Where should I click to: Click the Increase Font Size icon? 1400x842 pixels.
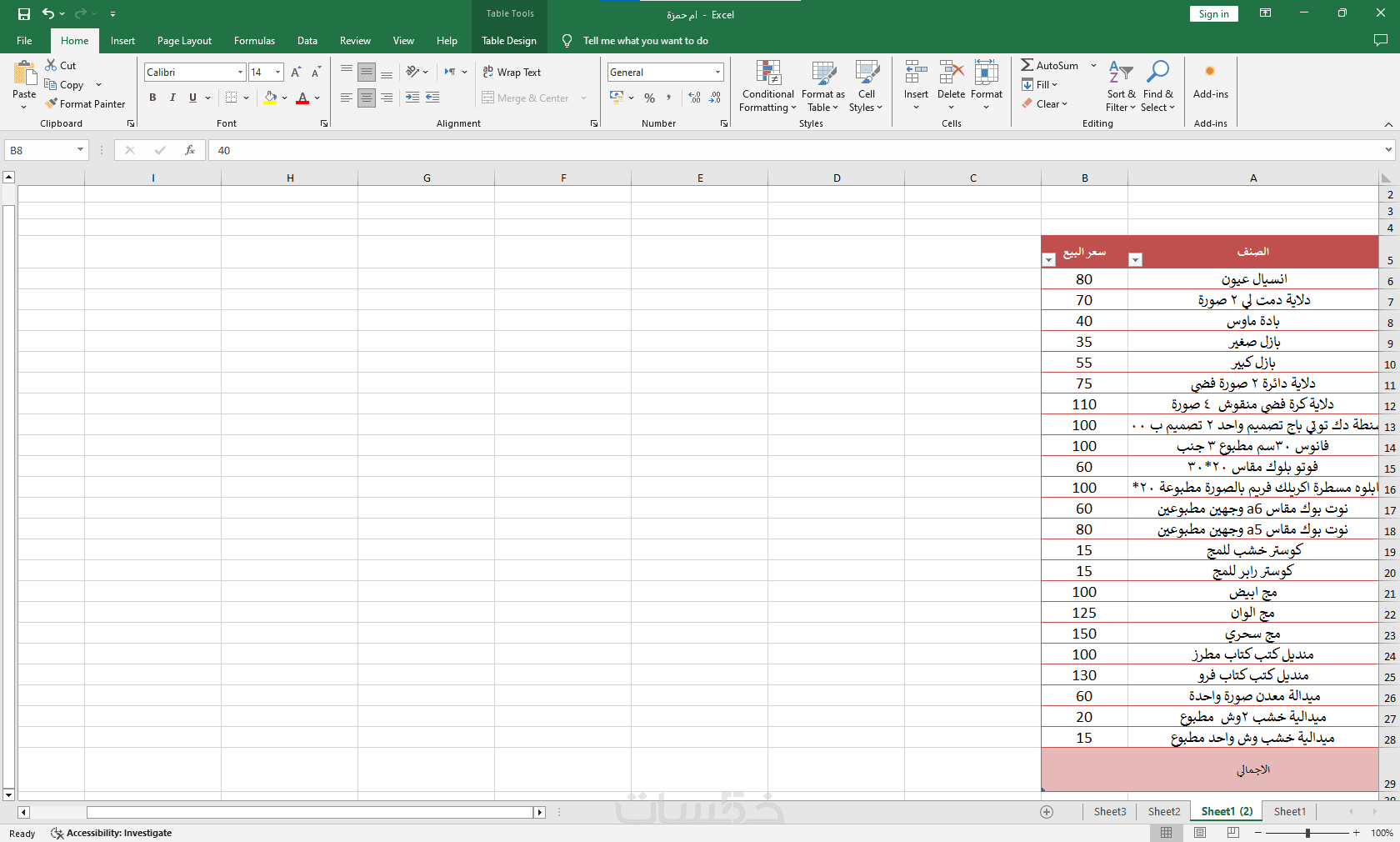coord(296,73)
